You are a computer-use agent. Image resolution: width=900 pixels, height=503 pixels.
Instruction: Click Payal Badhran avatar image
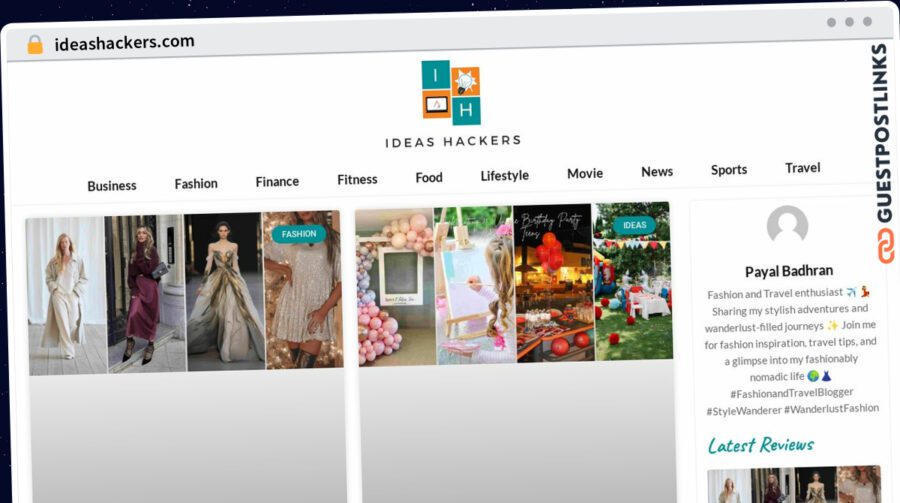tap(787, 225)
